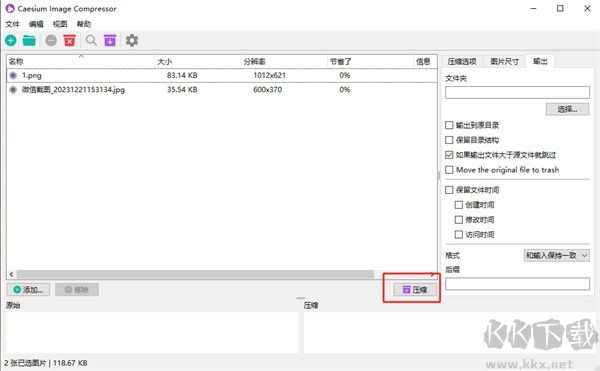Click the status icon beside 1.png
The image size is (600, 371).
coord(13,75)
